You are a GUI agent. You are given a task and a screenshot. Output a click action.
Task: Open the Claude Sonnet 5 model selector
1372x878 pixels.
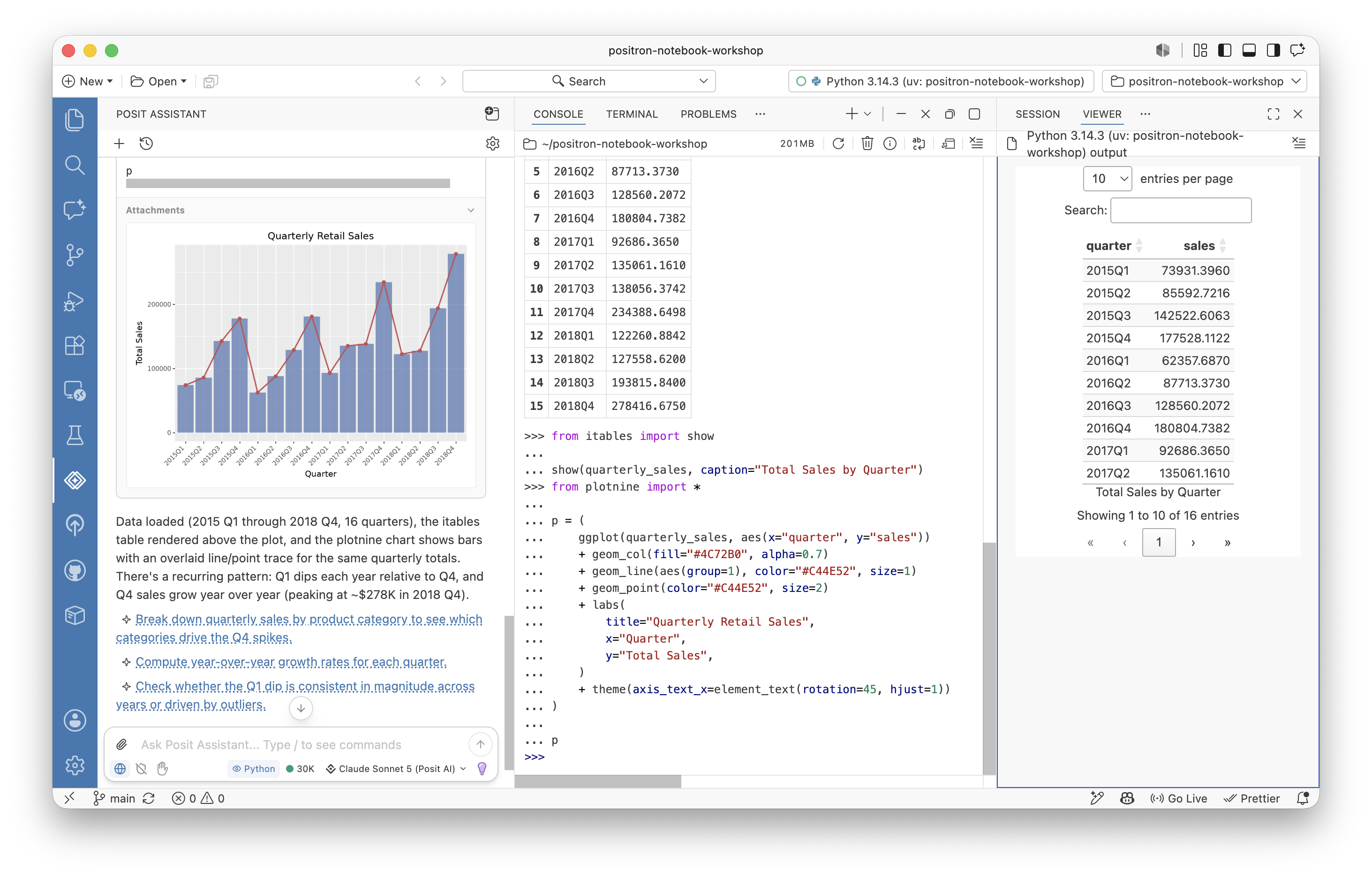tap(397, 769)
